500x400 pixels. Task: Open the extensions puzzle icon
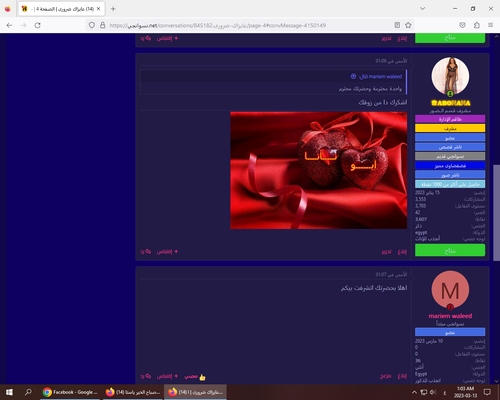[x=477, y=25]
